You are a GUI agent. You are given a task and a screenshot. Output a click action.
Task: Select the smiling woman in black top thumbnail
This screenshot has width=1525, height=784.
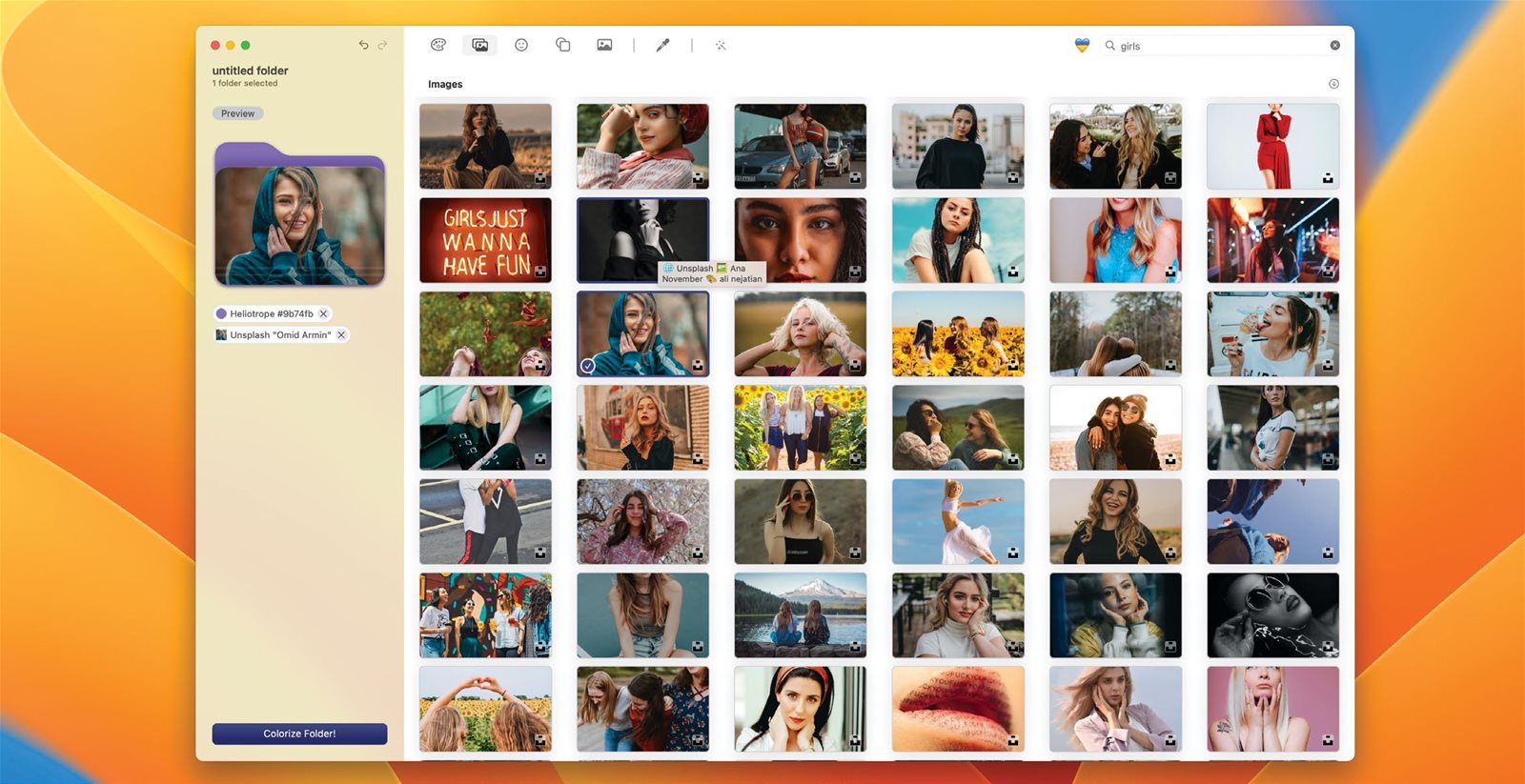pos(1115,521)
